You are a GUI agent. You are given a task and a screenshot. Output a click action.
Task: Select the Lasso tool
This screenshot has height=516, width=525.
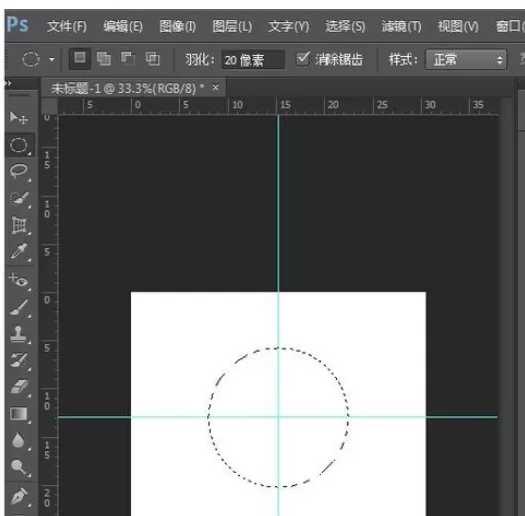pos(18,171)
